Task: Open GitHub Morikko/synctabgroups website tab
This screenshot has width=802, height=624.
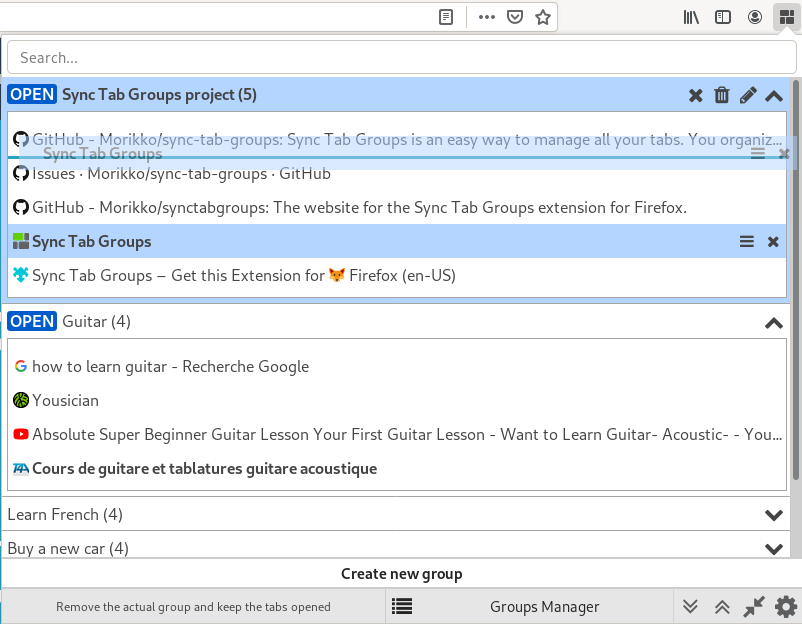Action: pyautogui.click(x=397, y=208)
